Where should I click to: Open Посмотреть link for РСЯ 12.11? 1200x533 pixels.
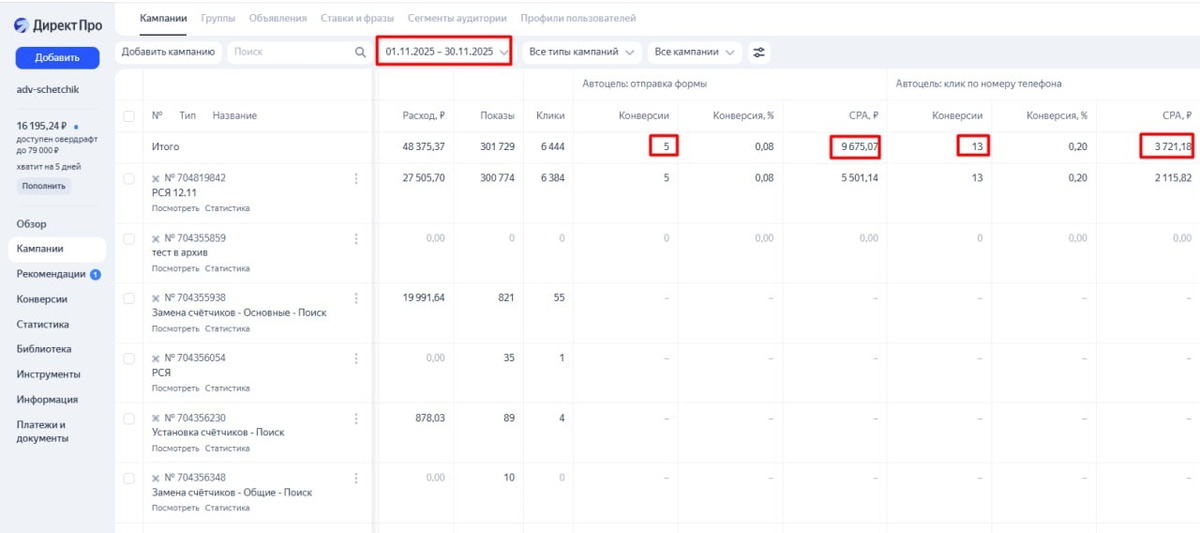point(175,208)
